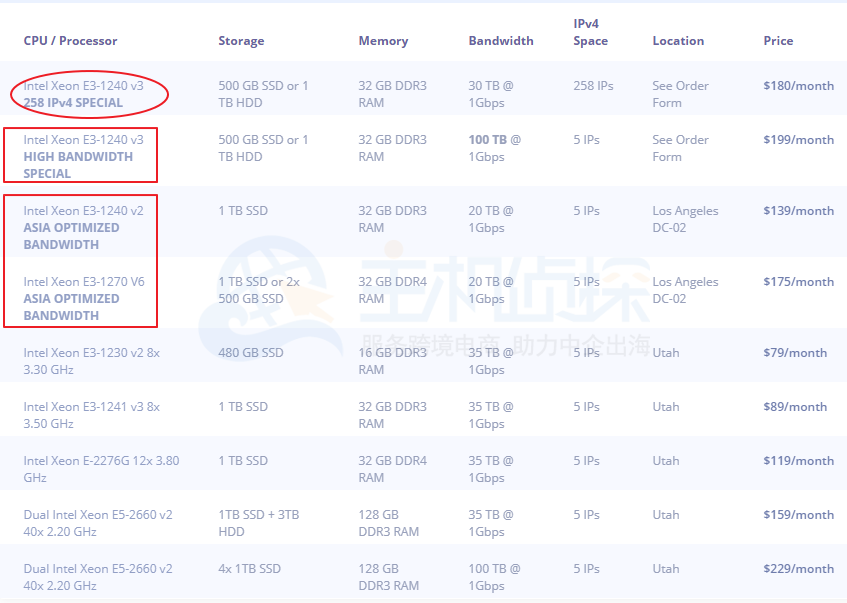Image resolution: width=847 pixels, height=603 pixels.
Task: Click the $89/month price
Action: (x=795, y=407)
